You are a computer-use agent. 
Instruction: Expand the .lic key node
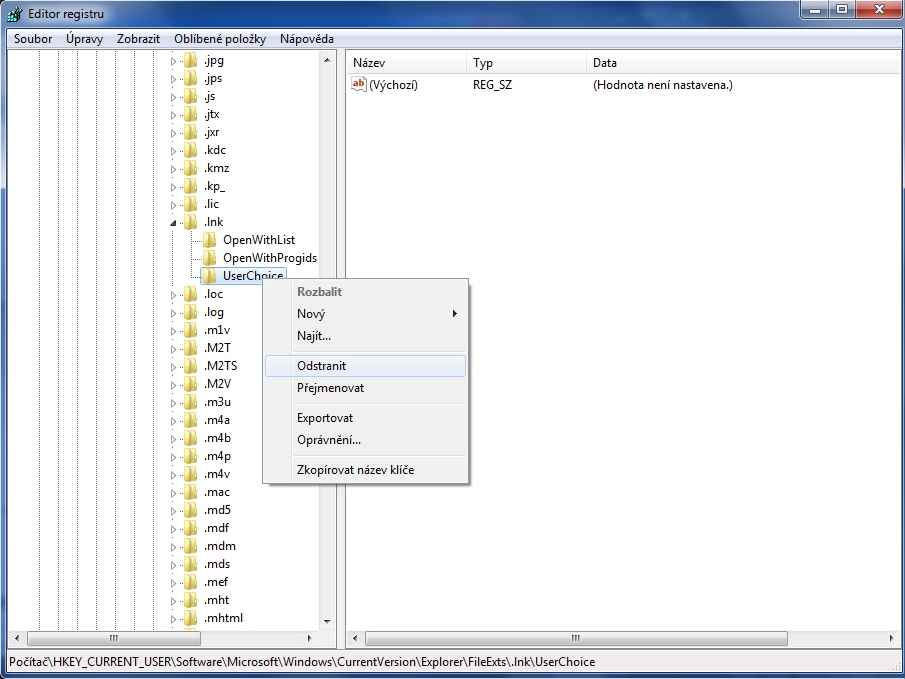[x=173, y=204]
